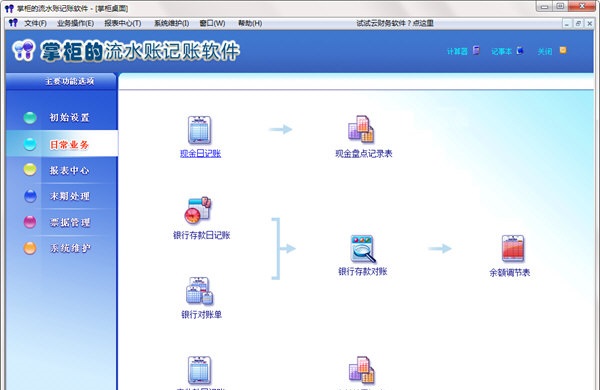The width and height of the screenshot is (600, 390).
Task: Open 系统维护 in the sidebar
Action: point(70,248)
